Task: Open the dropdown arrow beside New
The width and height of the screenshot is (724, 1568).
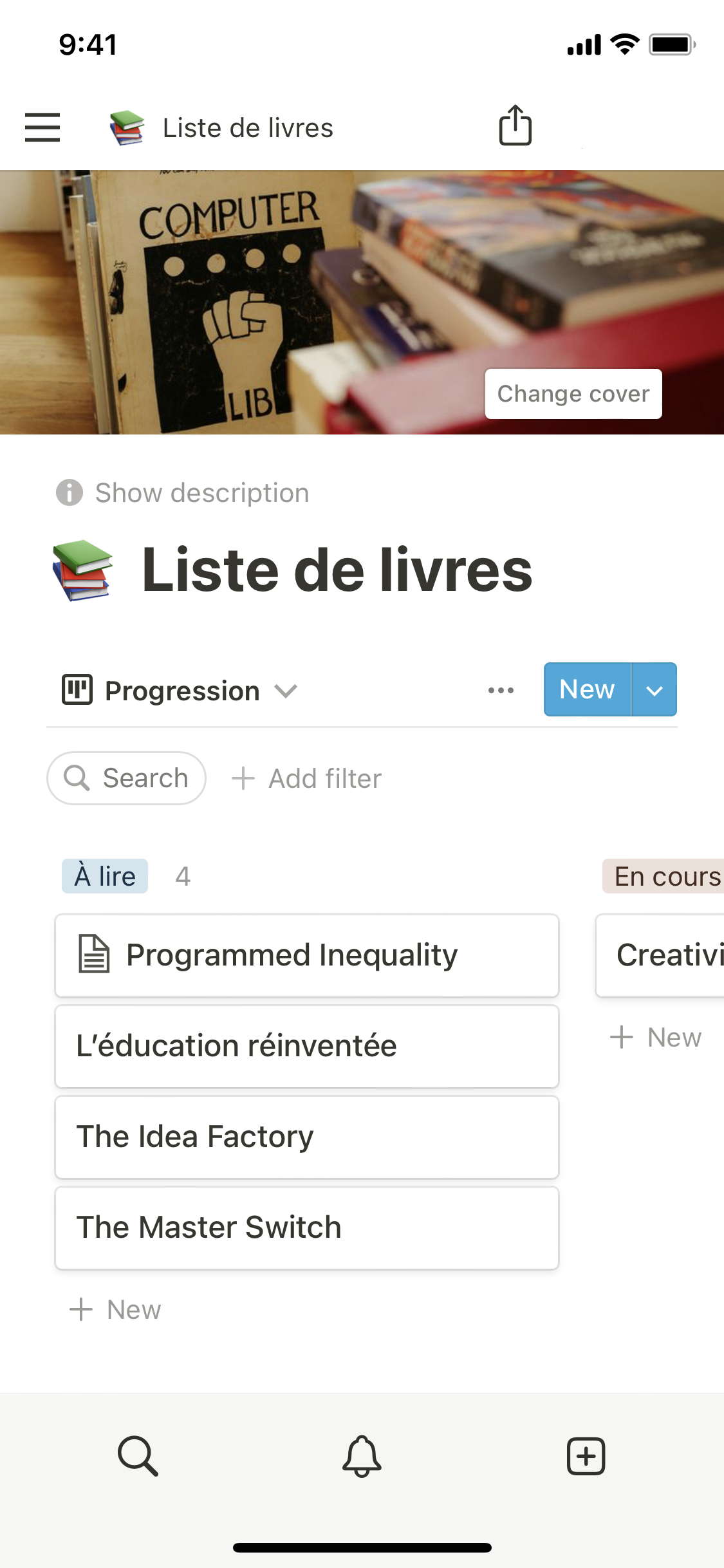Action: 654,690
